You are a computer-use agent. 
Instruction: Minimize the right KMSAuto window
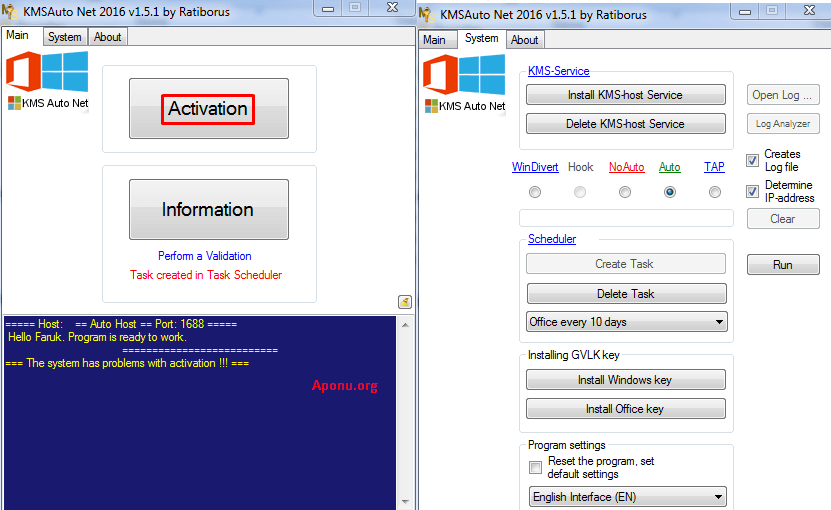tap(745, 11)
